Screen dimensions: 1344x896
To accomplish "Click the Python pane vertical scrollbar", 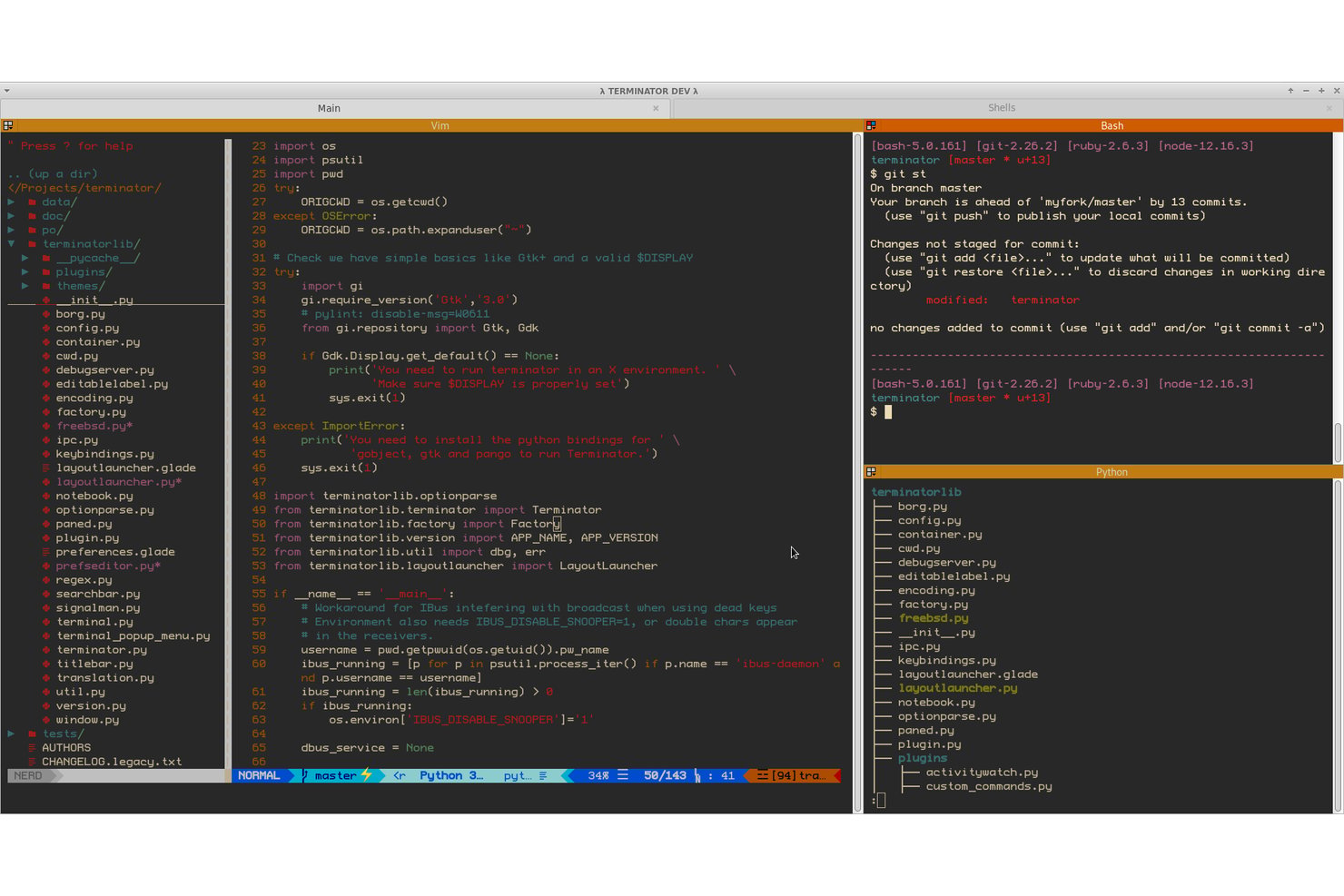I will pos(1338,645).
